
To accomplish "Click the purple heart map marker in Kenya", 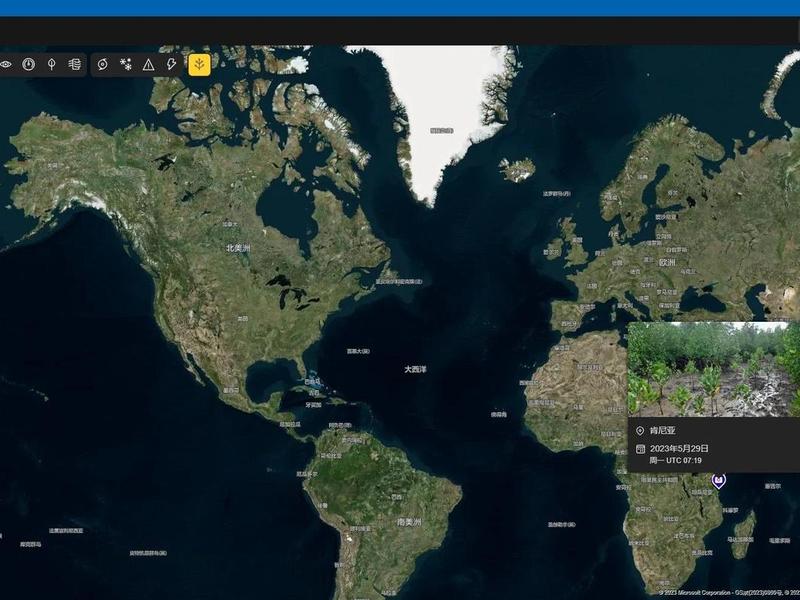I will click(x=718, y=481).
